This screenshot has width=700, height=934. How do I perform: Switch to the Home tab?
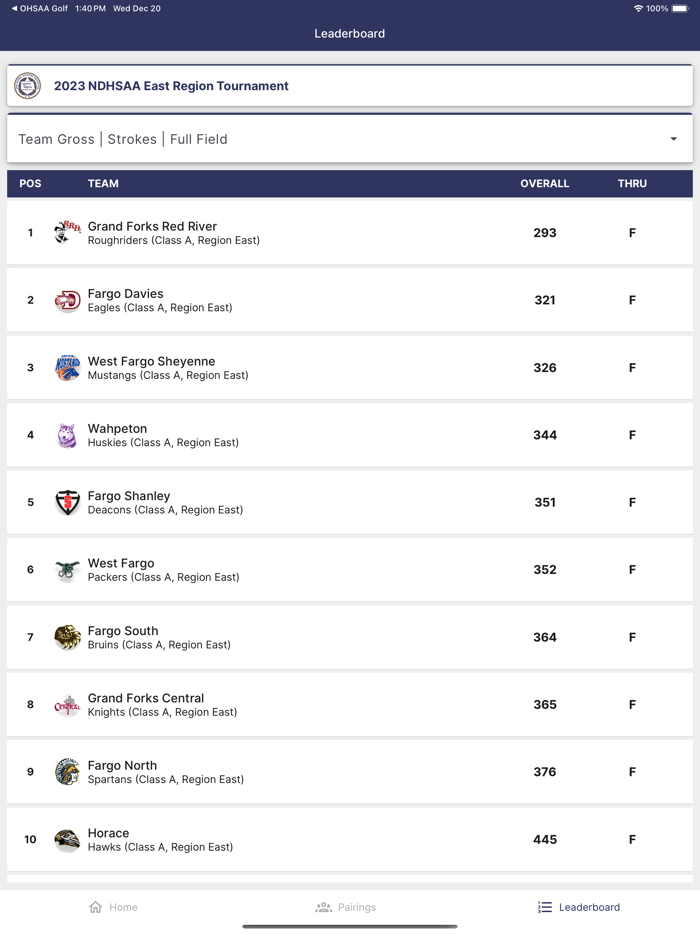113,907
